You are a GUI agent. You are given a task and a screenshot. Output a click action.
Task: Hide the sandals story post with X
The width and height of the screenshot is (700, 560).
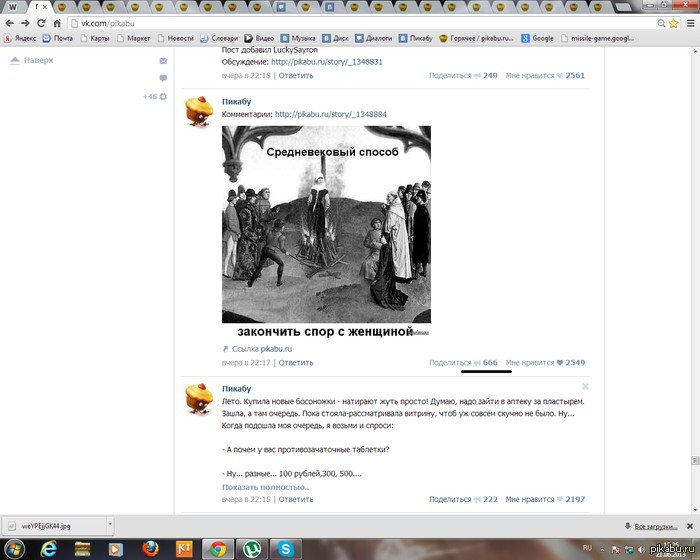[585, 386]
